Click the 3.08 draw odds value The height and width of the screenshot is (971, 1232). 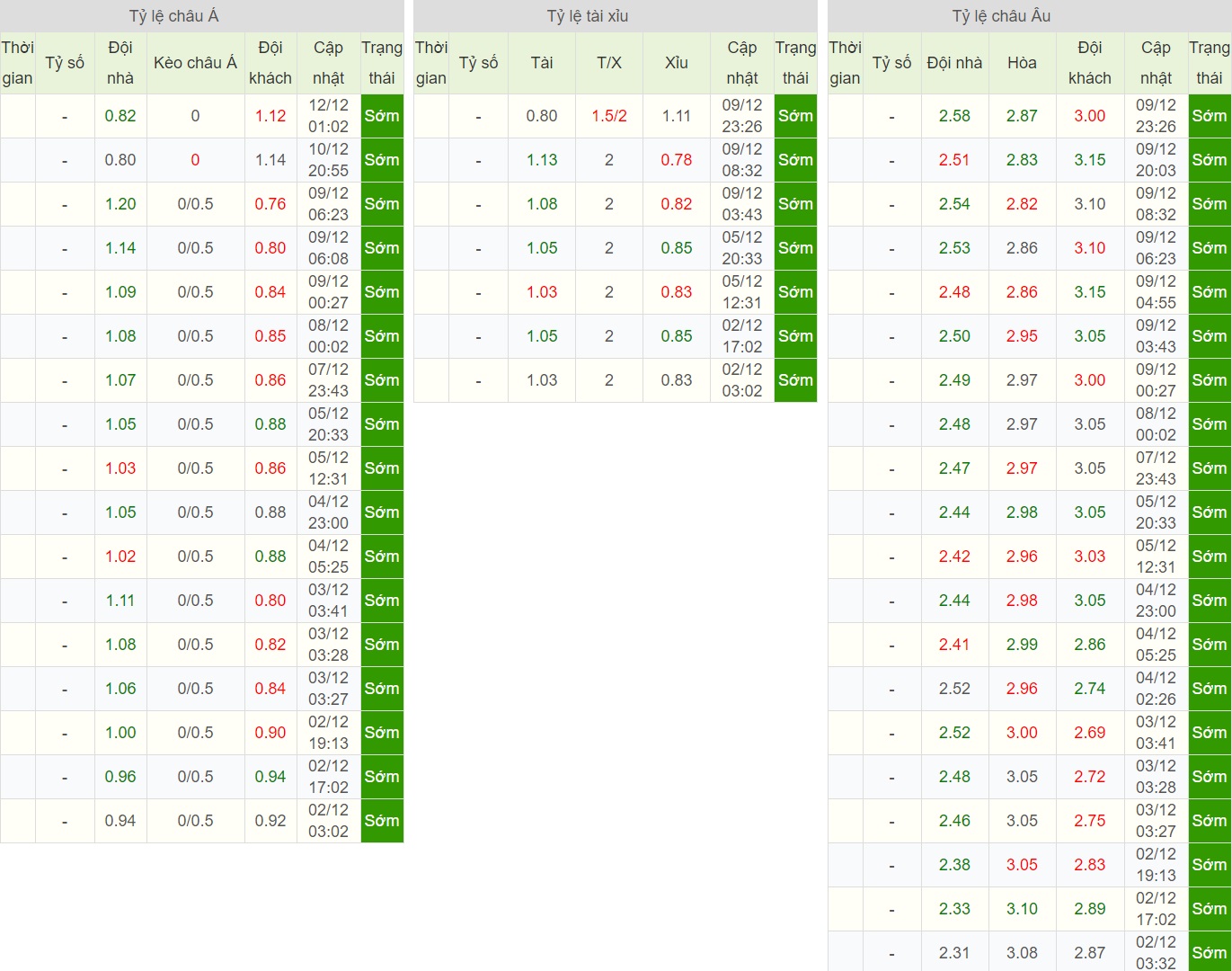coord(1022,953)
